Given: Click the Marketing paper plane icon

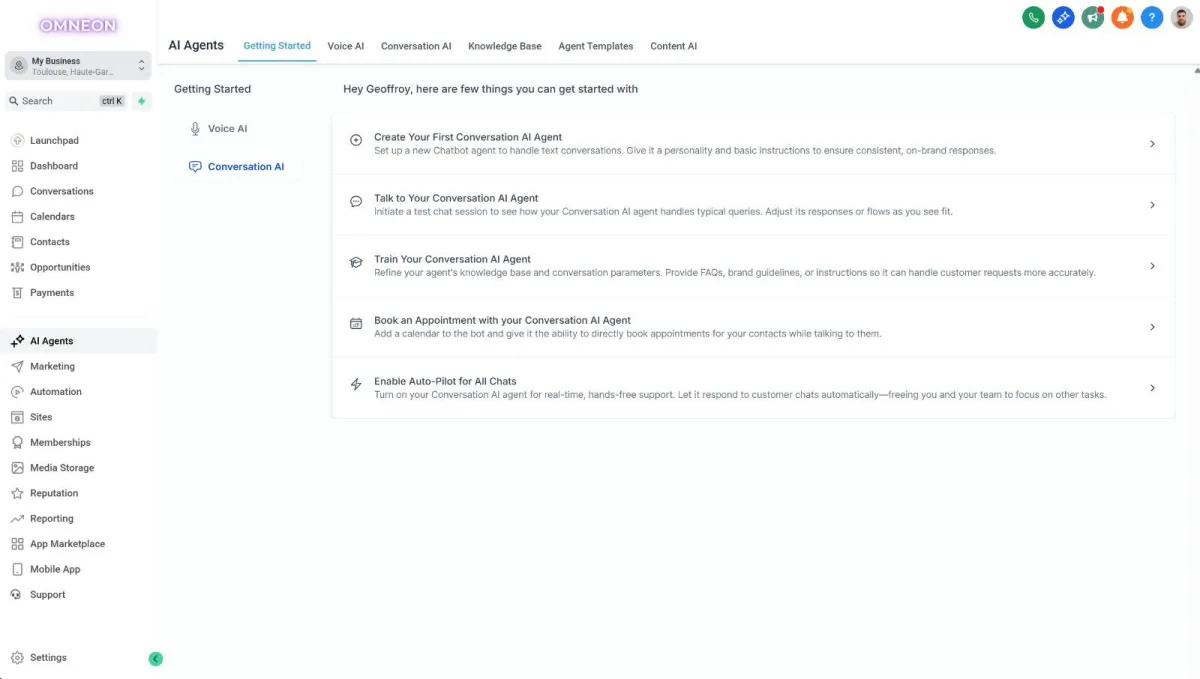Looking at the screenshot, I should (17, 367).
